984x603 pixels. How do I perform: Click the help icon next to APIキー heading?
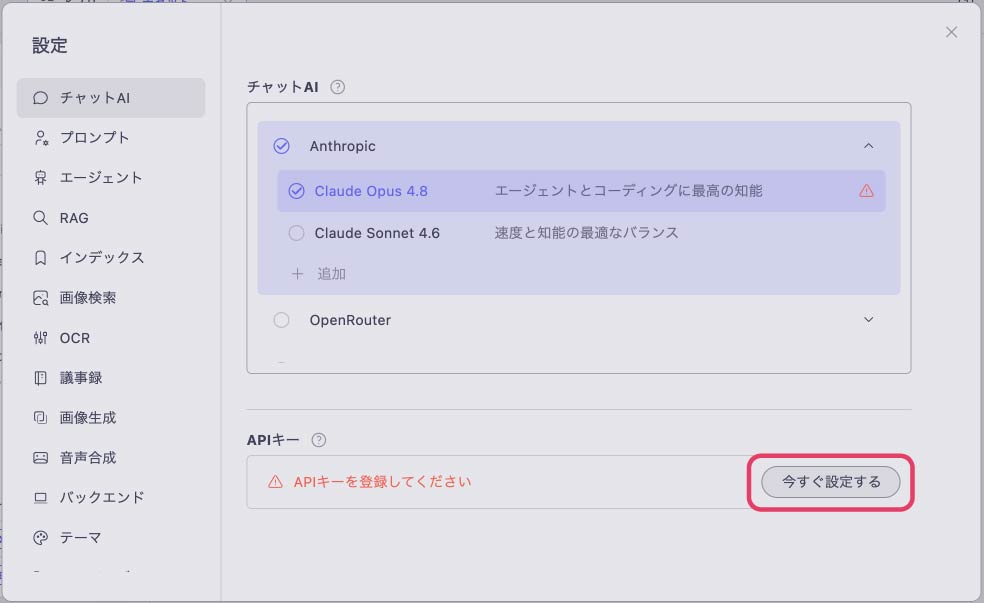(319, 440)
